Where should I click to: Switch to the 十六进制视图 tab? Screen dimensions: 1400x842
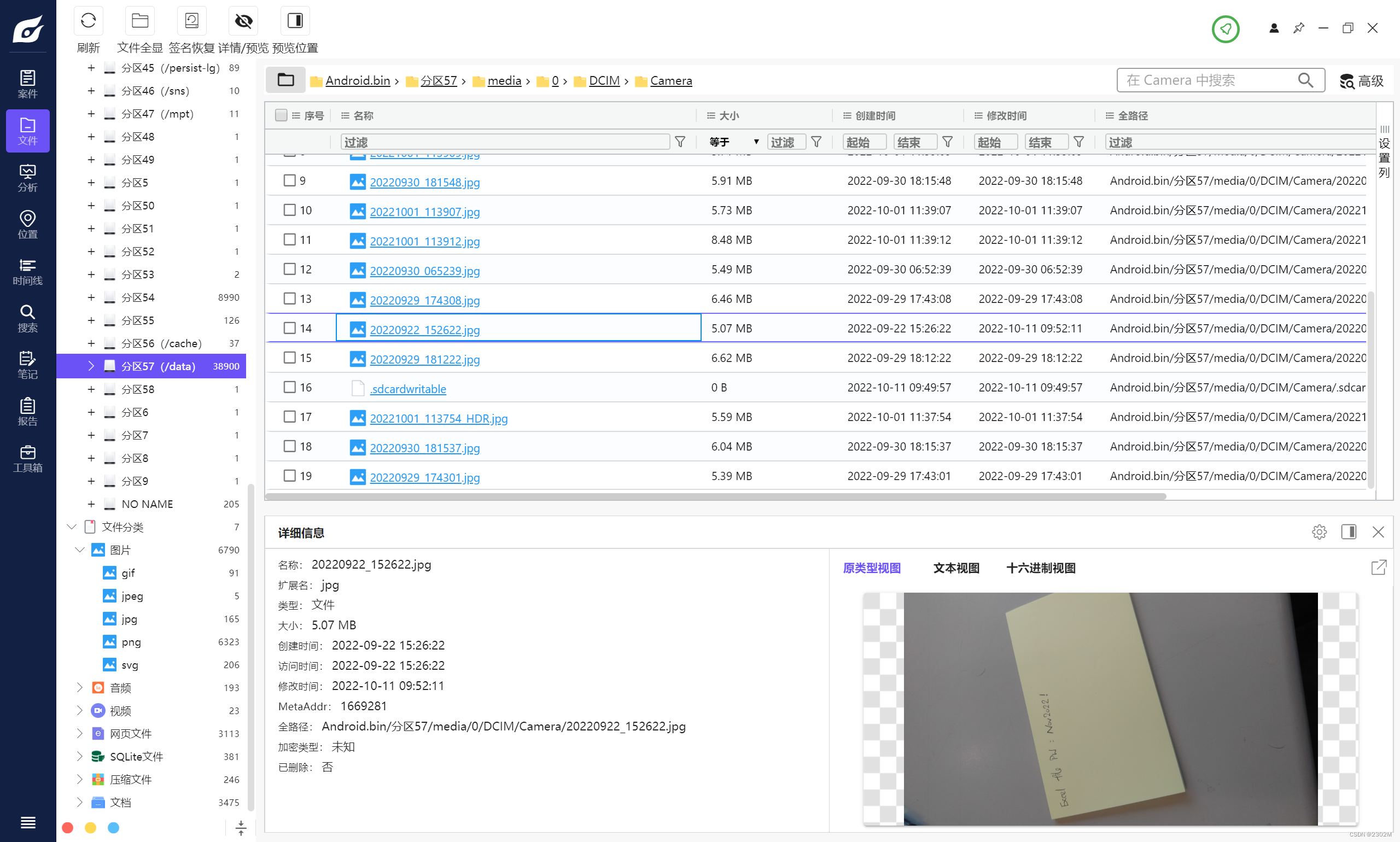click(1040, 568)
